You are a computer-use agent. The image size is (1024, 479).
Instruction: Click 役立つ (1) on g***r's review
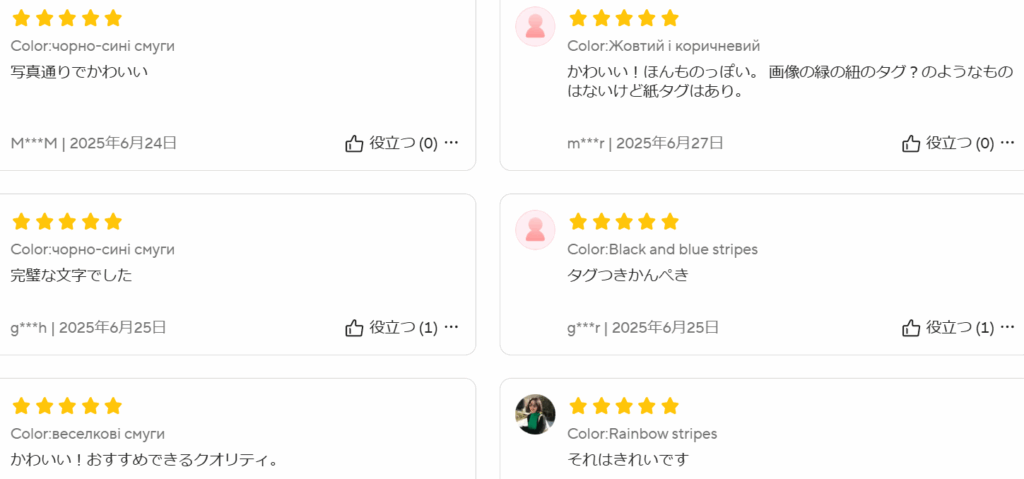[x=960, y=327]
